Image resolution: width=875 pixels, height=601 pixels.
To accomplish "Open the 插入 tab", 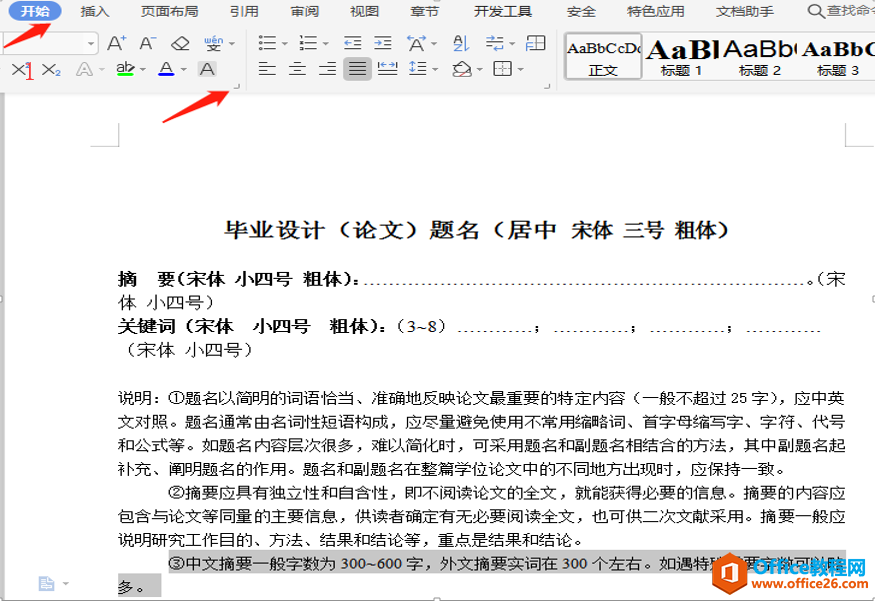I will (x=95, y=11).
